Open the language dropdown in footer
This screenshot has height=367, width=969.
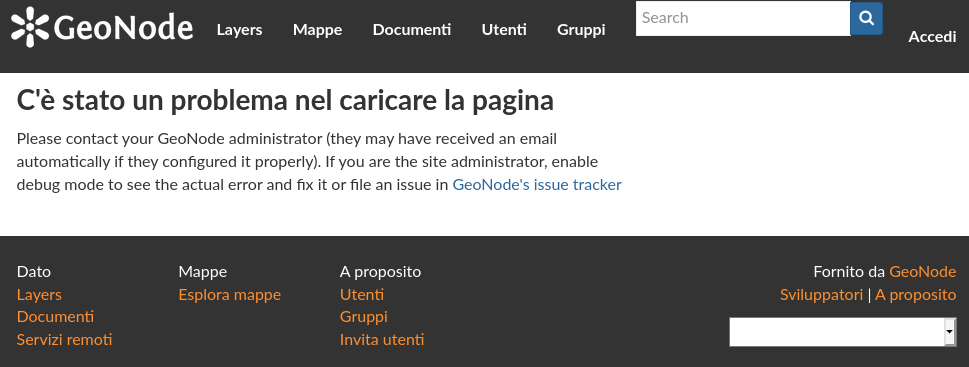843,332
